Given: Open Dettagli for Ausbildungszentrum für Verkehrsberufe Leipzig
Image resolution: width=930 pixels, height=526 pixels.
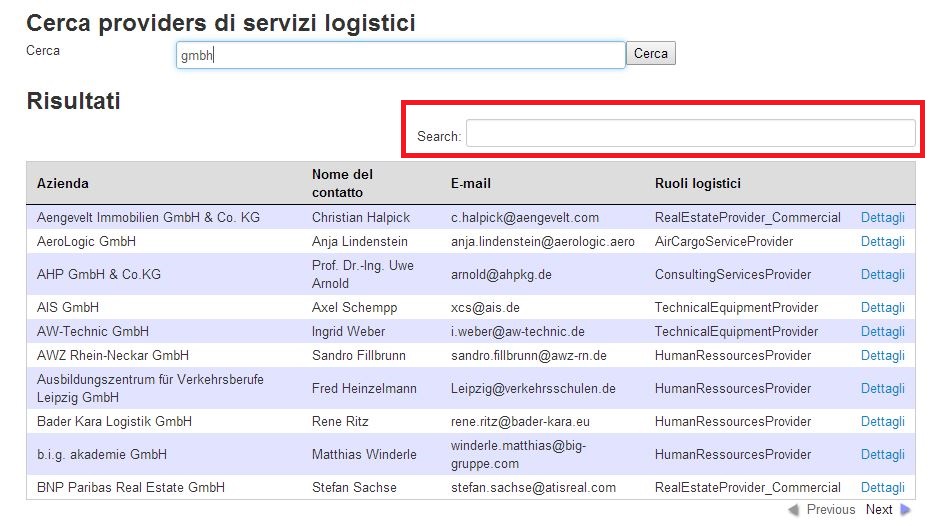Looking at the screenshot, I should pos(883,388).
